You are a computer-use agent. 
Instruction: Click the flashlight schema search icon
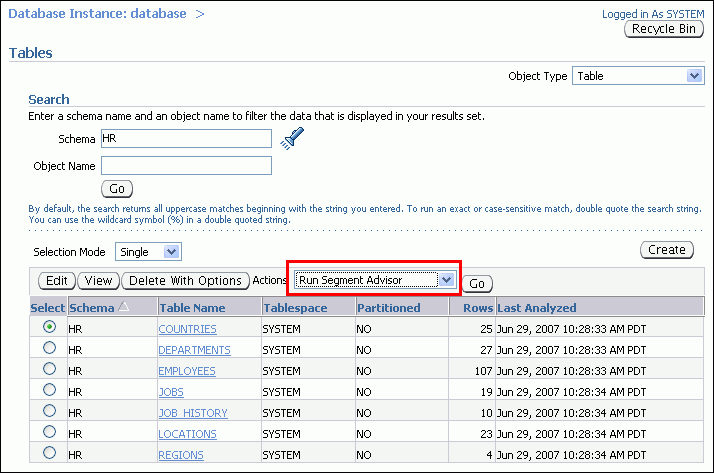[x=291, y=140]
